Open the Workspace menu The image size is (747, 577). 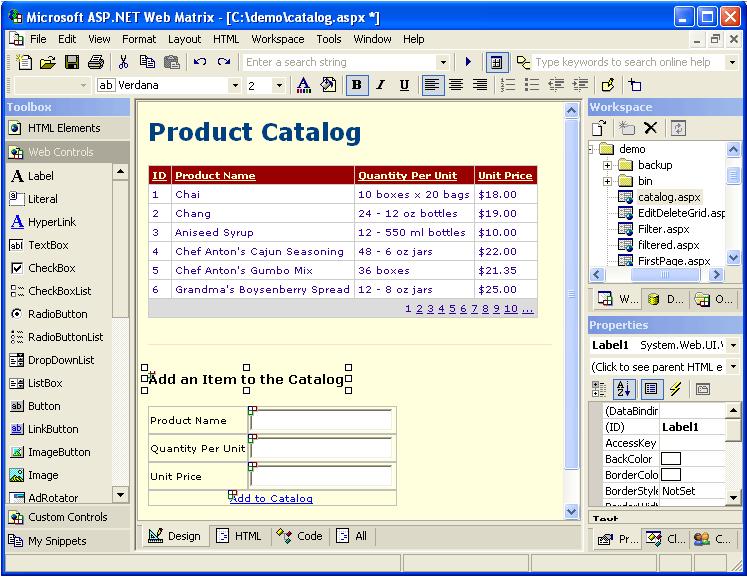point(278,39)
